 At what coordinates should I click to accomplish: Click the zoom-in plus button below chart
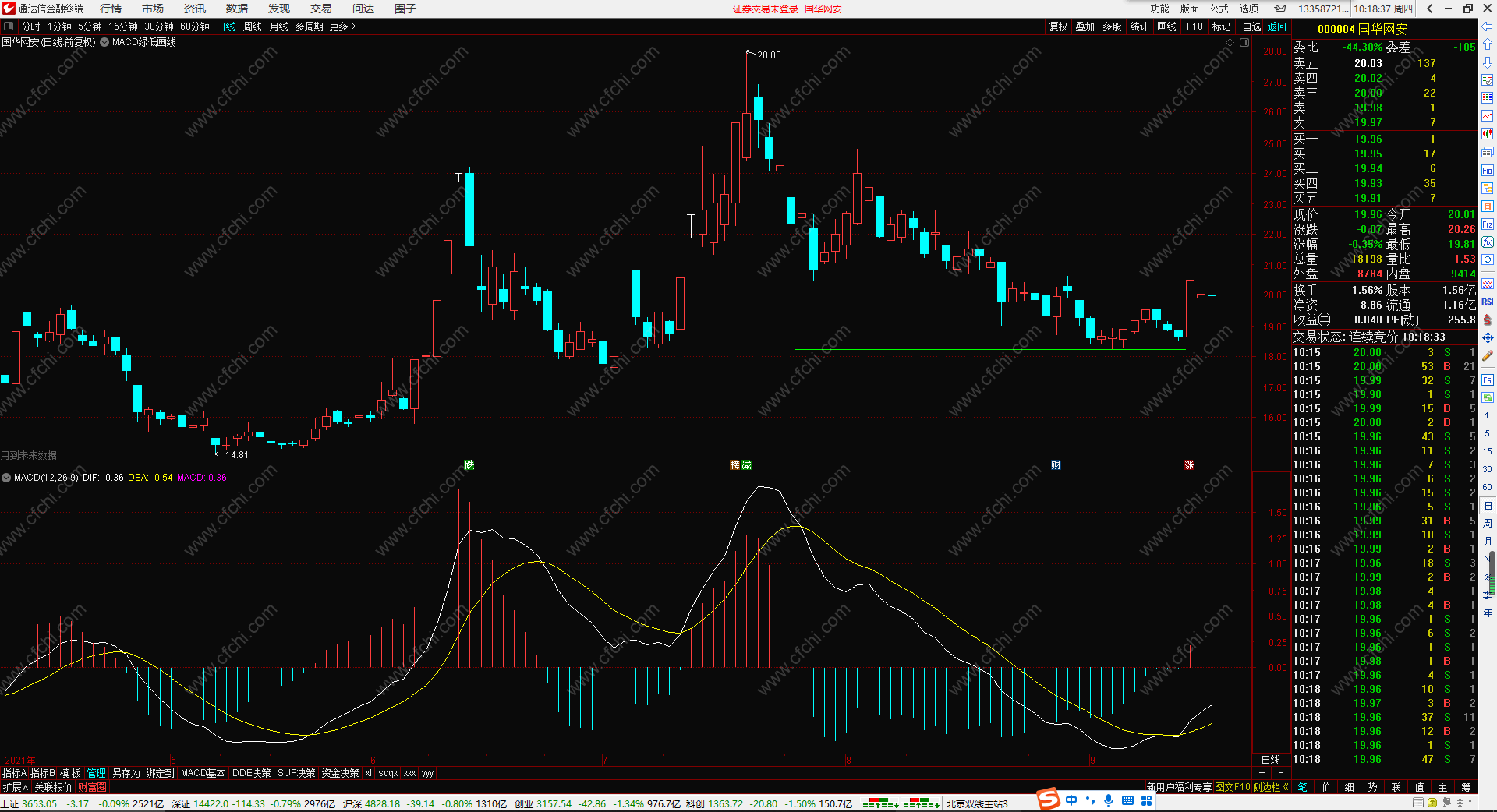pyautogui.click(x=1262, y=772)
